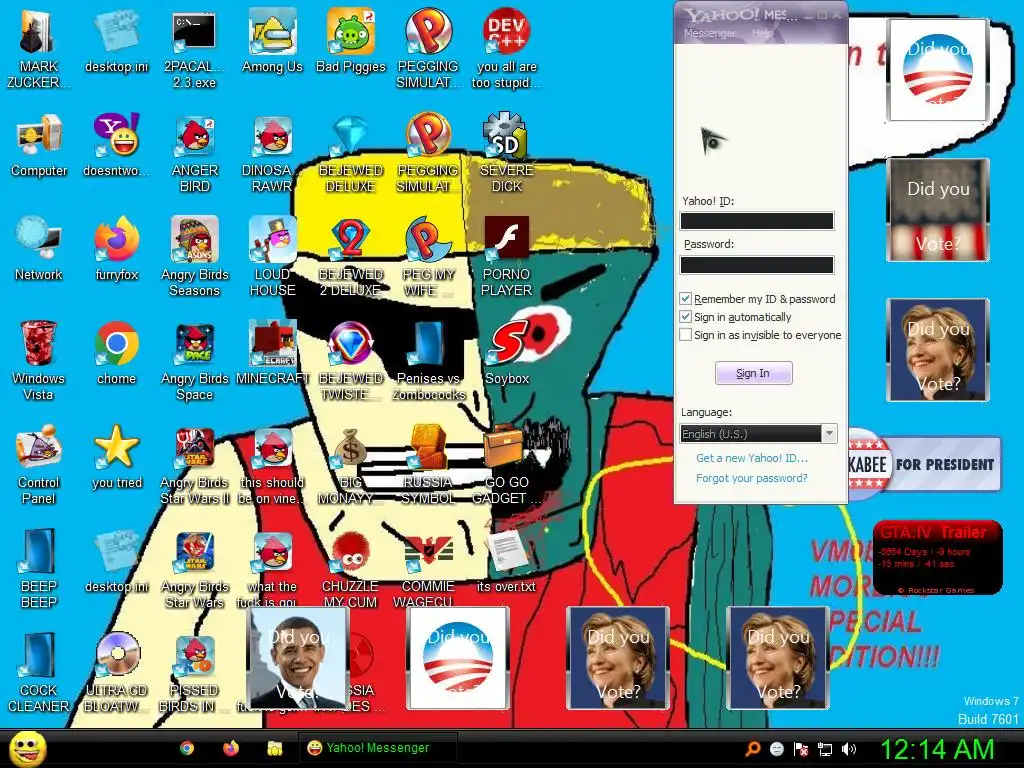Select the chome Chrome desktop shortcut
The image size is (1024, 768).
coord(117,353)
